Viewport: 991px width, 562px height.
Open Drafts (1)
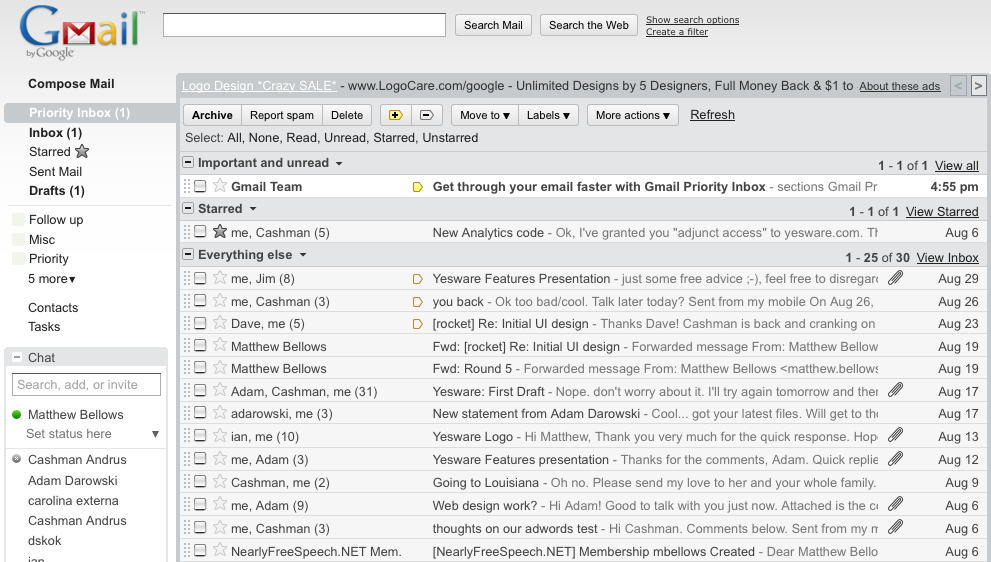click(x=57, y=191)
